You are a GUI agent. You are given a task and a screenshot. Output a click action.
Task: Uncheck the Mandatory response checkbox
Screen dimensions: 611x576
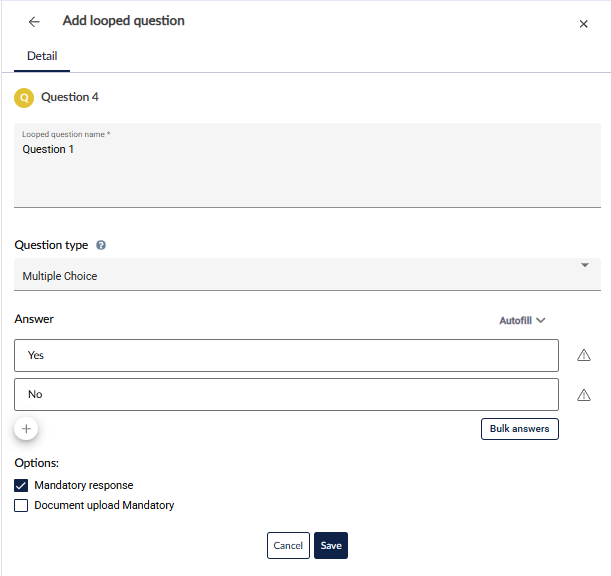21,485
